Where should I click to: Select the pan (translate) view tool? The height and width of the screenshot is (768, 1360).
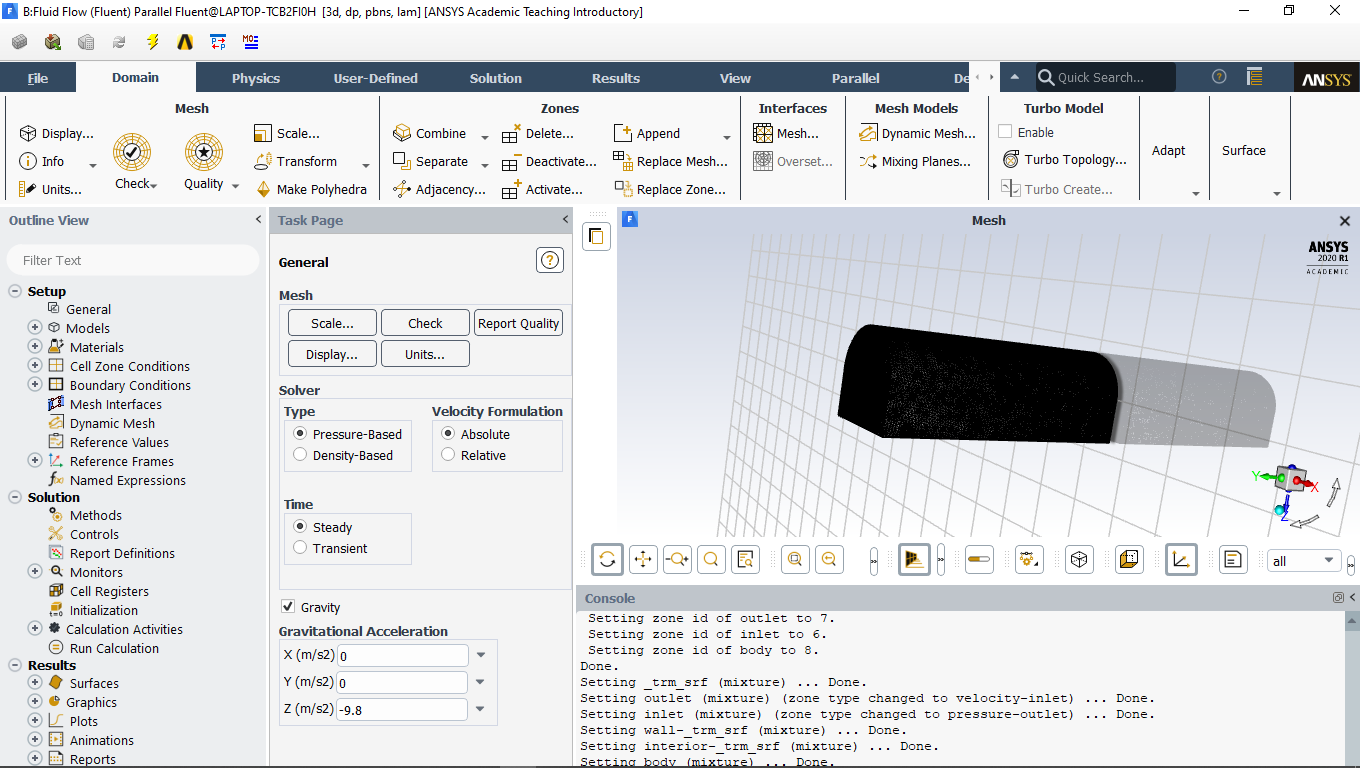click(643, 560)
